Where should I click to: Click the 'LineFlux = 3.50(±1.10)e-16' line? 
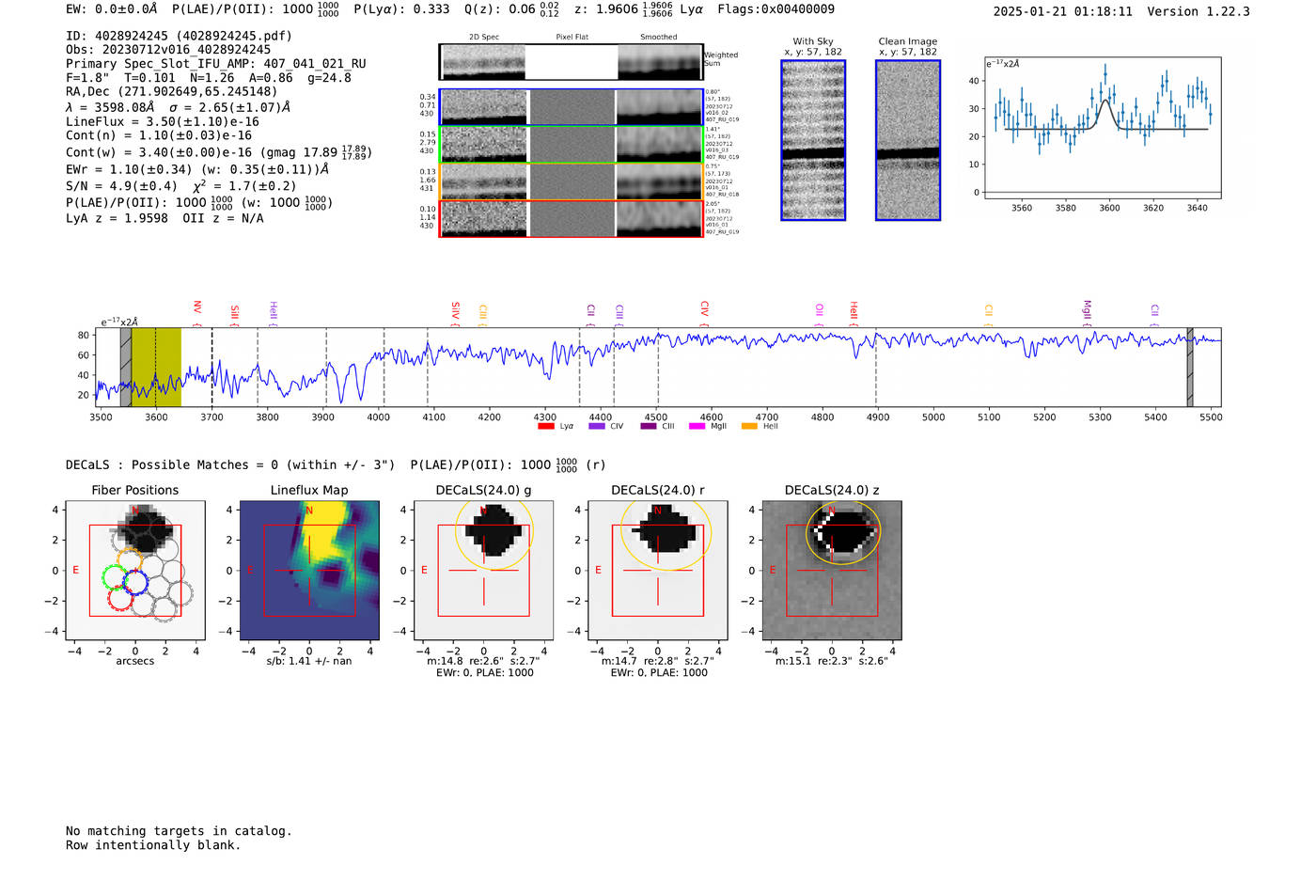(x=163, y=121)
